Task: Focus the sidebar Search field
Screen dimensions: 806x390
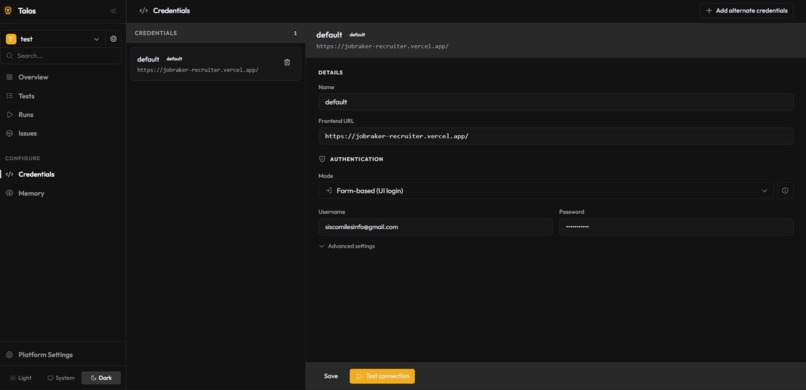Action: 61,55
